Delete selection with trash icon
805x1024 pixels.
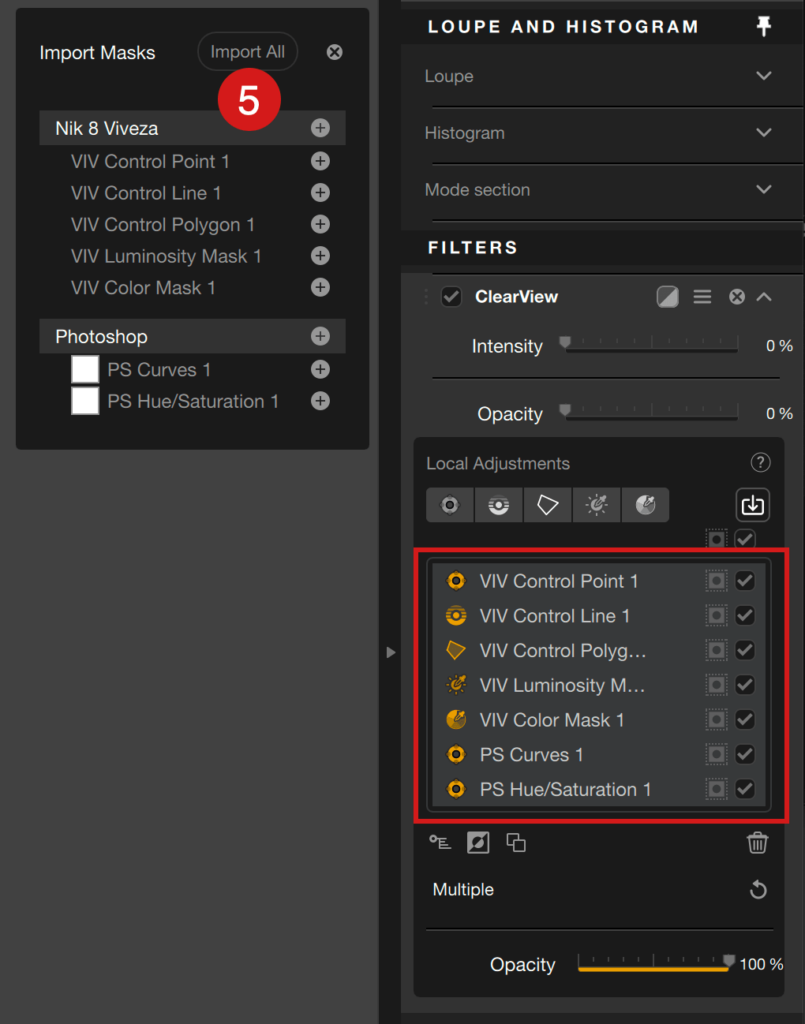[757, 842]
